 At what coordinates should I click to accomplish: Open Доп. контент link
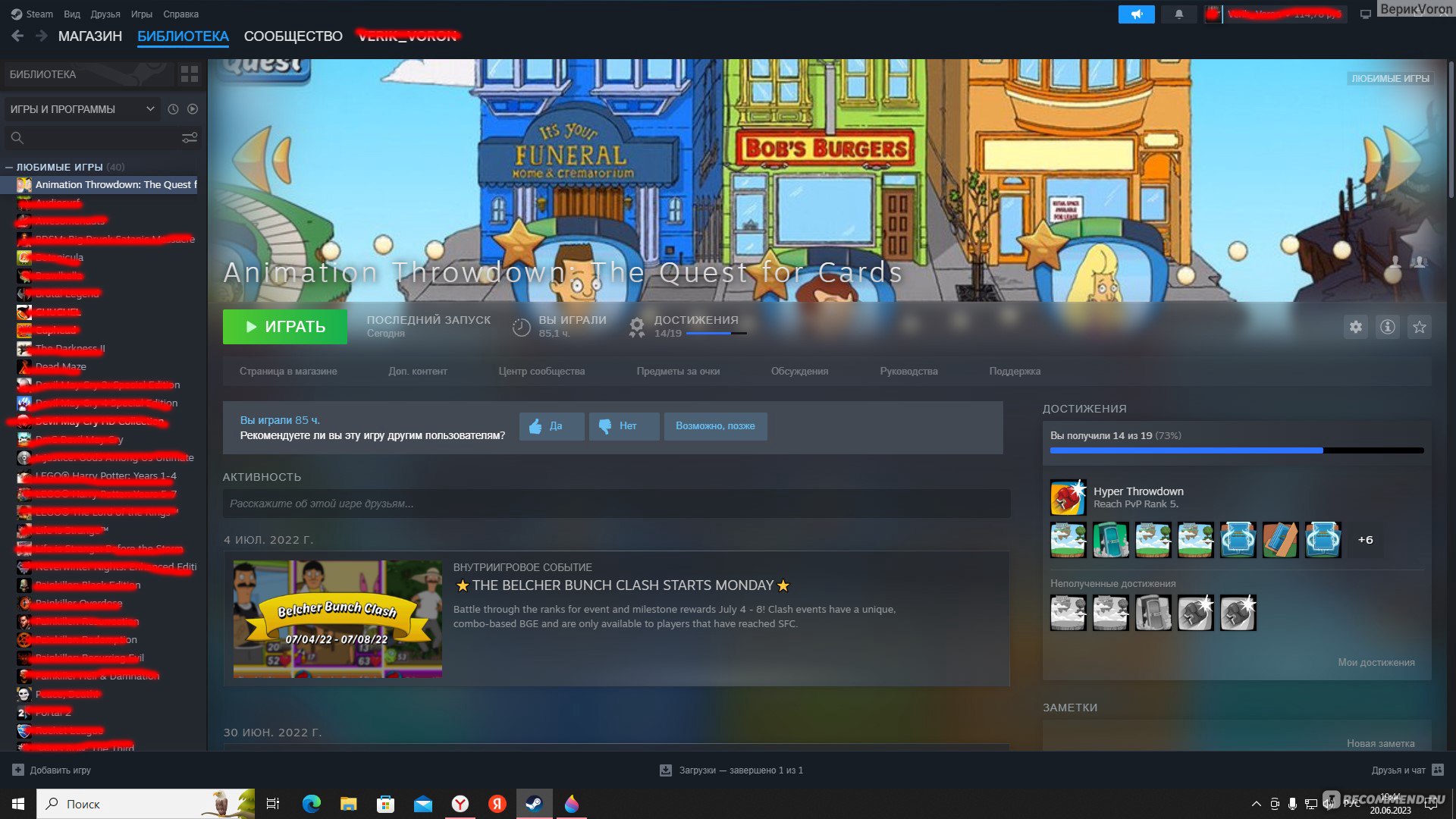point(418,372)
